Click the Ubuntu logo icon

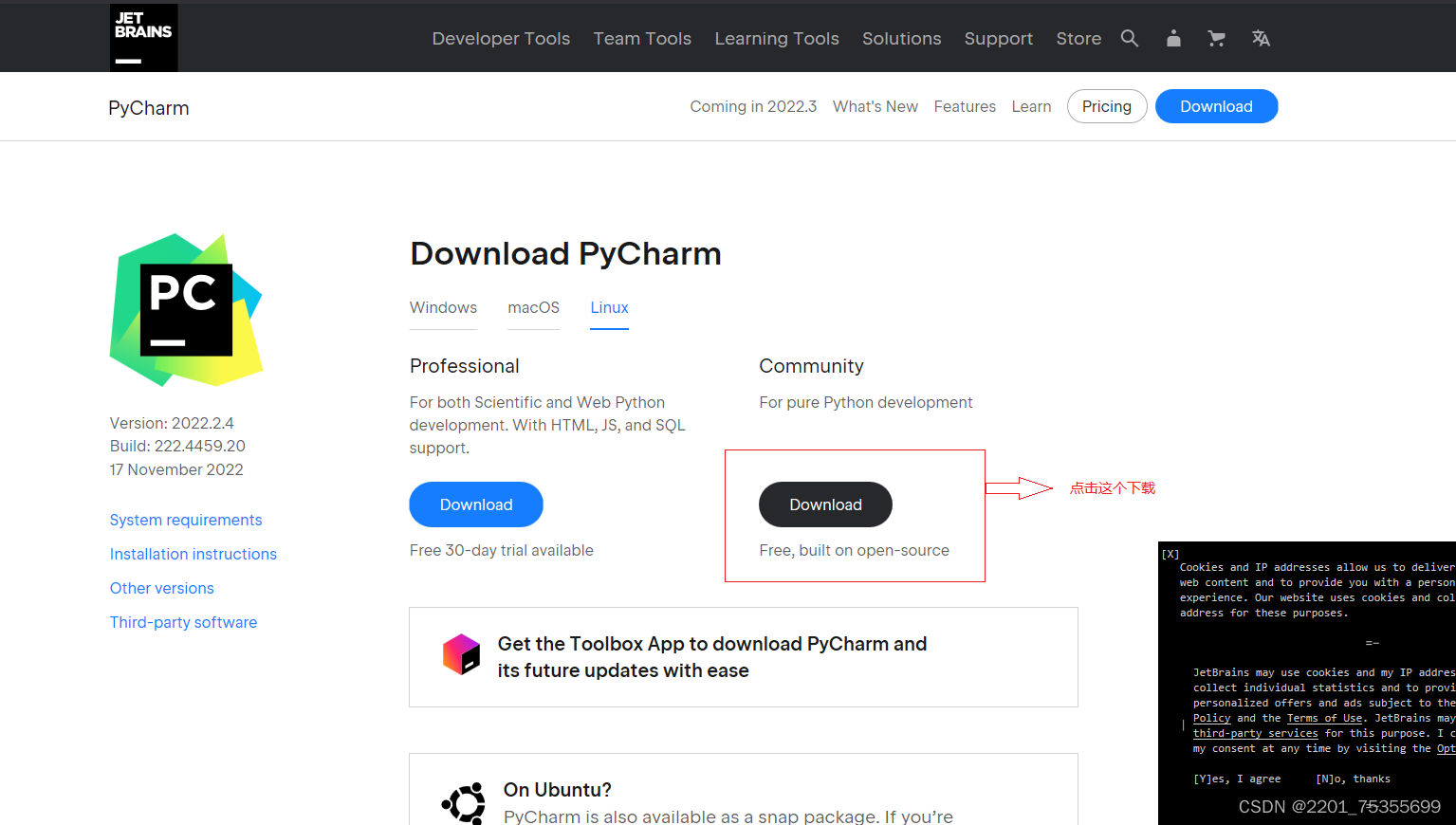click(x=463, y=802)
